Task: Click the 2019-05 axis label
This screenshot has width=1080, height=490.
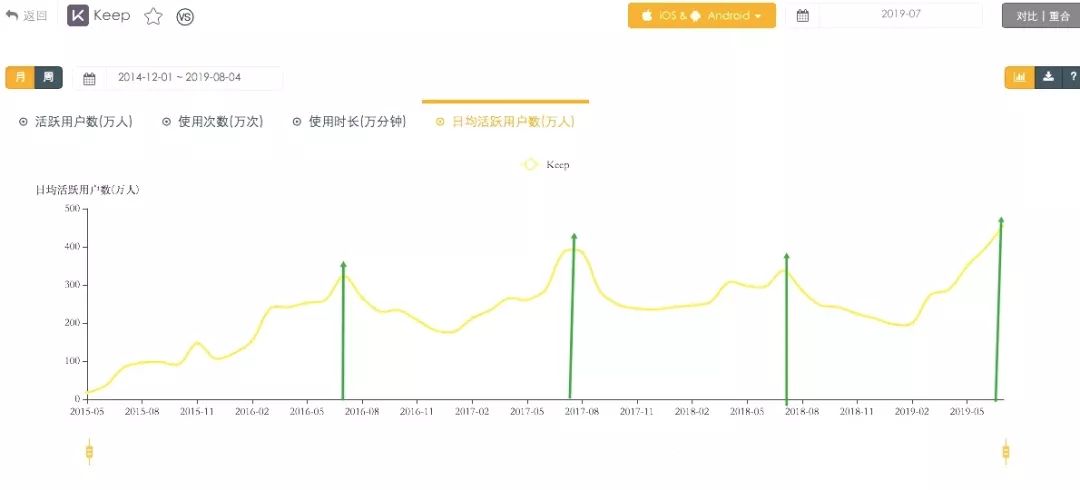Action: (x=967, y=411)
